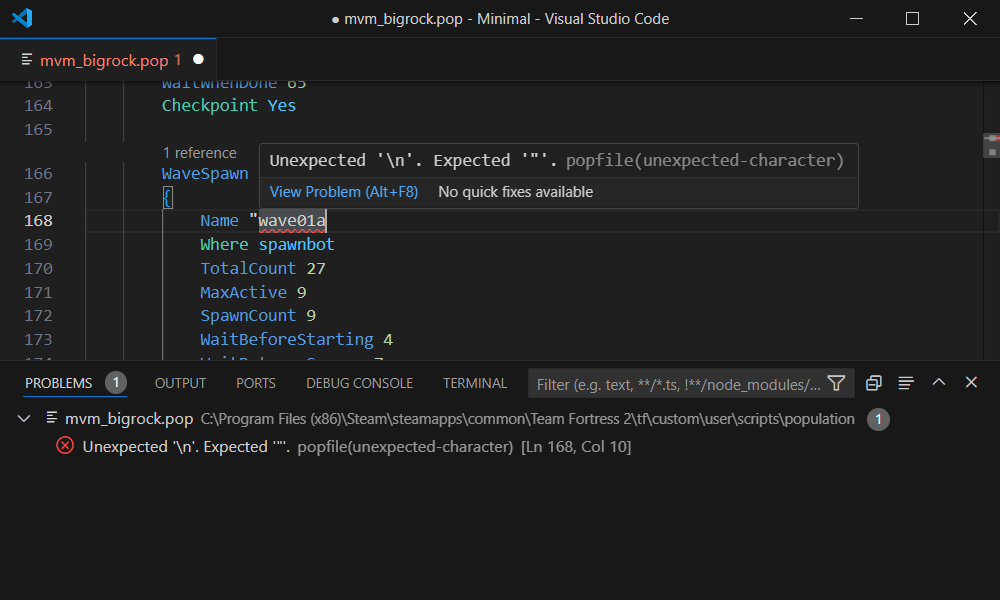
Task: Click the file icon on the mvm_bigrock.pop tab
Action: pyautogui.click(x=27, y=59)
